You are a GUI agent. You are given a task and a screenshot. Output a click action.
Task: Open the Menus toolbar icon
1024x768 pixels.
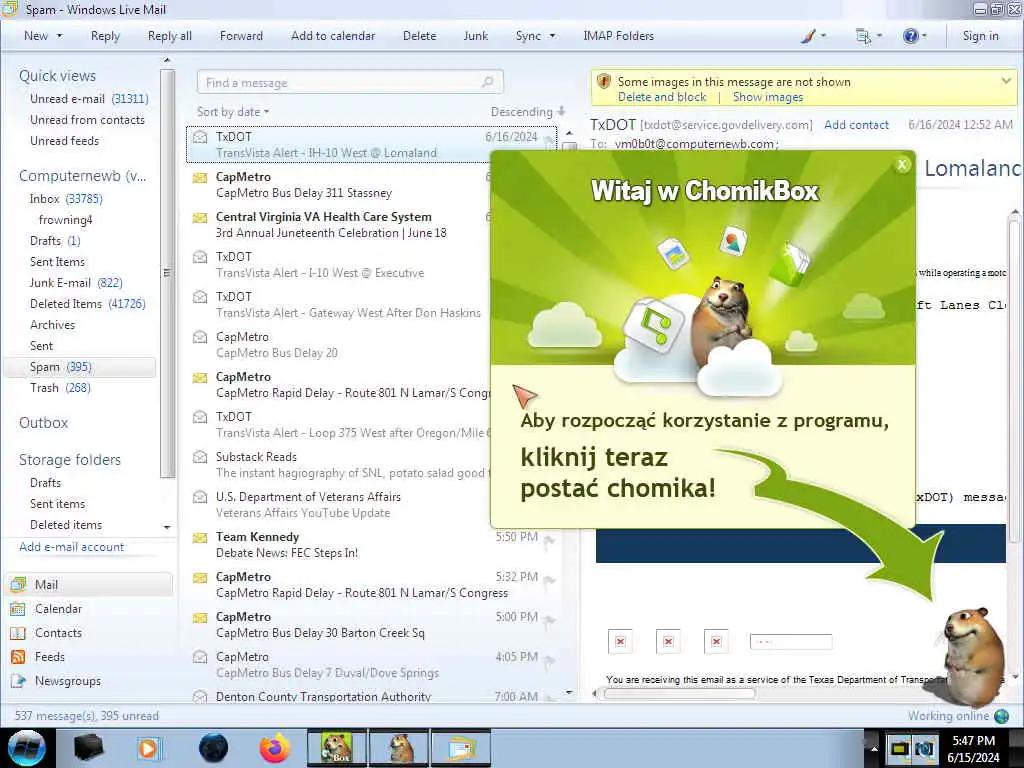pos(863,36)
